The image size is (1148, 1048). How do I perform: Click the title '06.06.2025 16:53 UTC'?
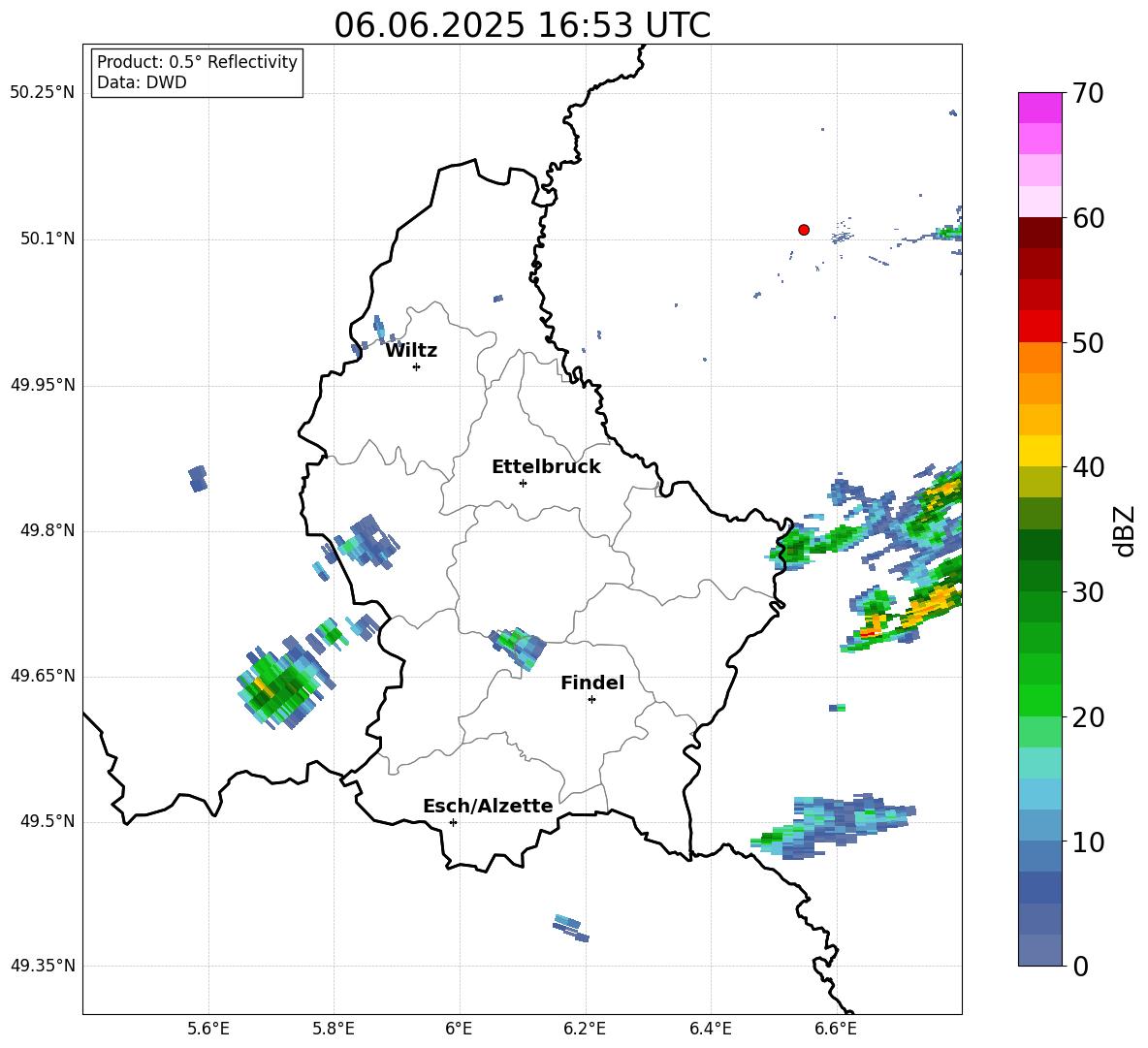point(522,26)
